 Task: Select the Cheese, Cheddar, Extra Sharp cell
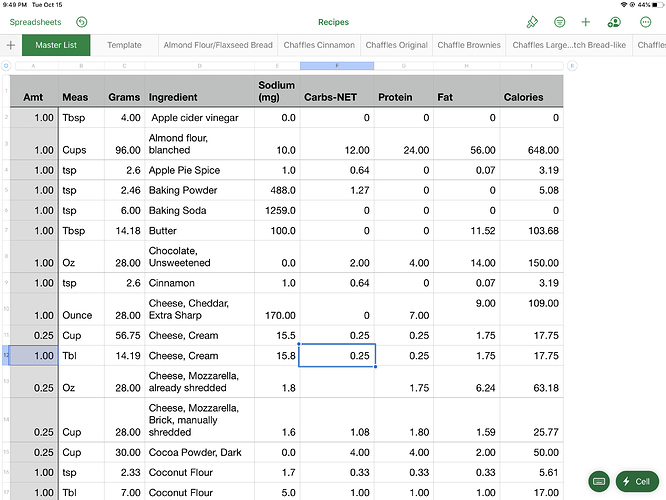pyautogui.click(x=200, y=309)
